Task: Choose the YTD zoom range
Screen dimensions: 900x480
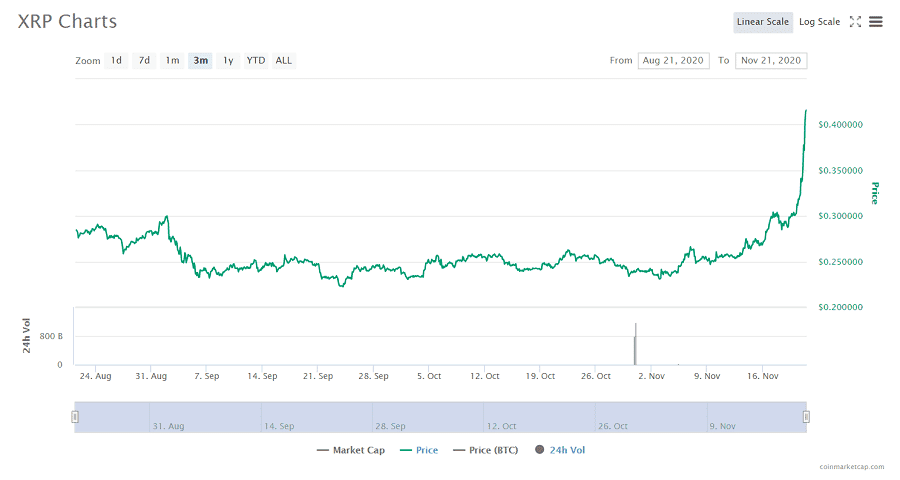Action: click(x=256, y=60)
